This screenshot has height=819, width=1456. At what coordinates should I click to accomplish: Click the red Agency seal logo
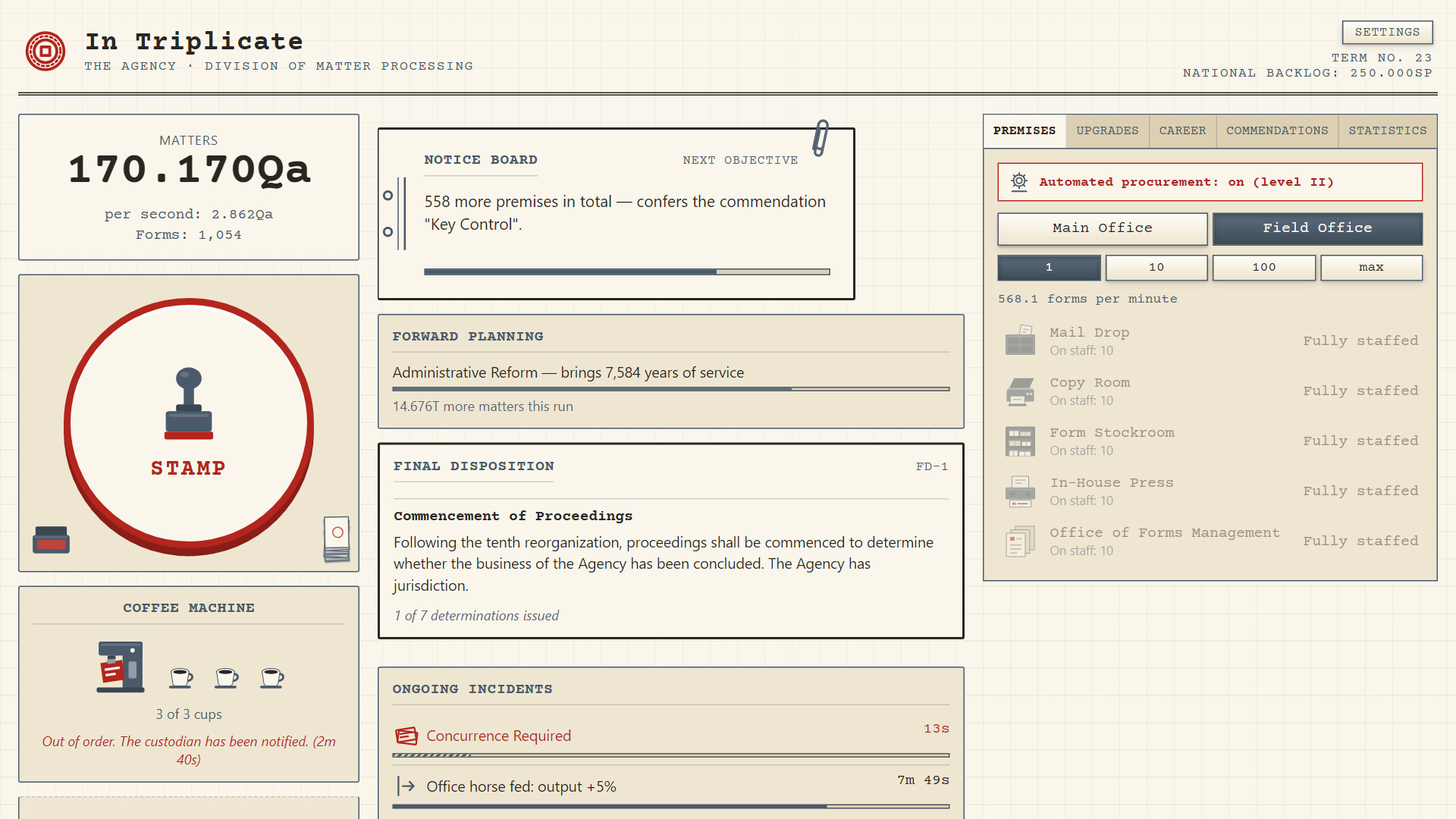pyautogui.click(x=45, y=51)
